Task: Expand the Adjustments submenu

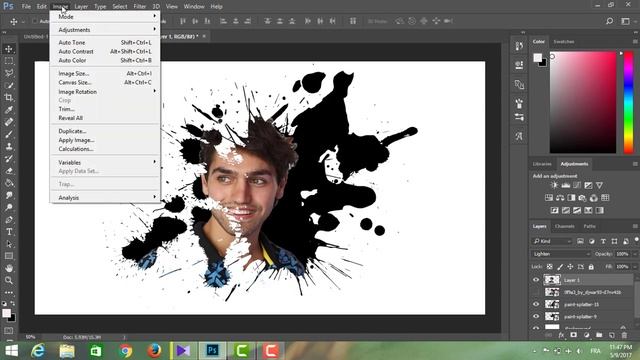Action: pos(105,30)
